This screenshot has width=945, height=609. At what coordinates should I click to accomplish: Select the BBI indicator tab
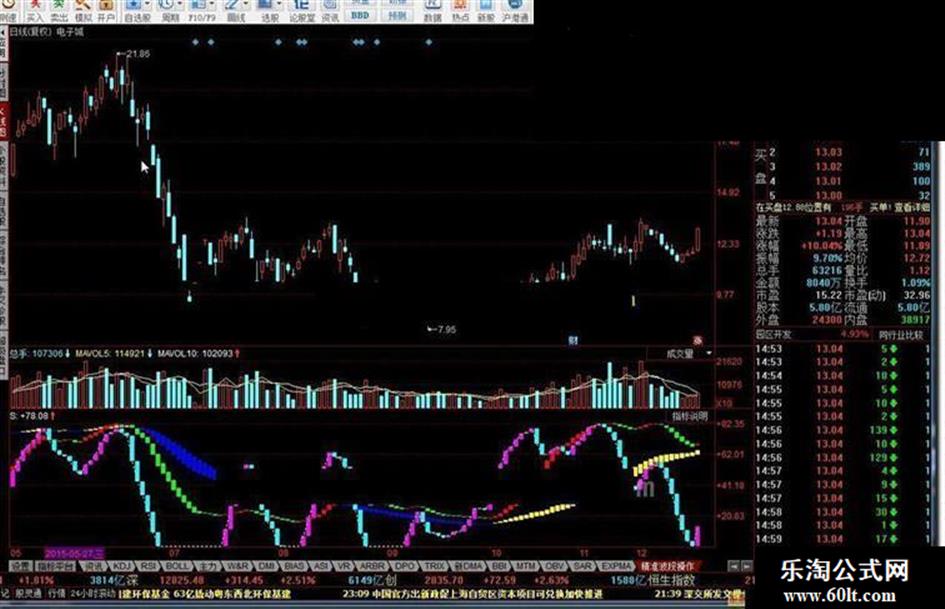pyautogui.click(x=500, y=566)
